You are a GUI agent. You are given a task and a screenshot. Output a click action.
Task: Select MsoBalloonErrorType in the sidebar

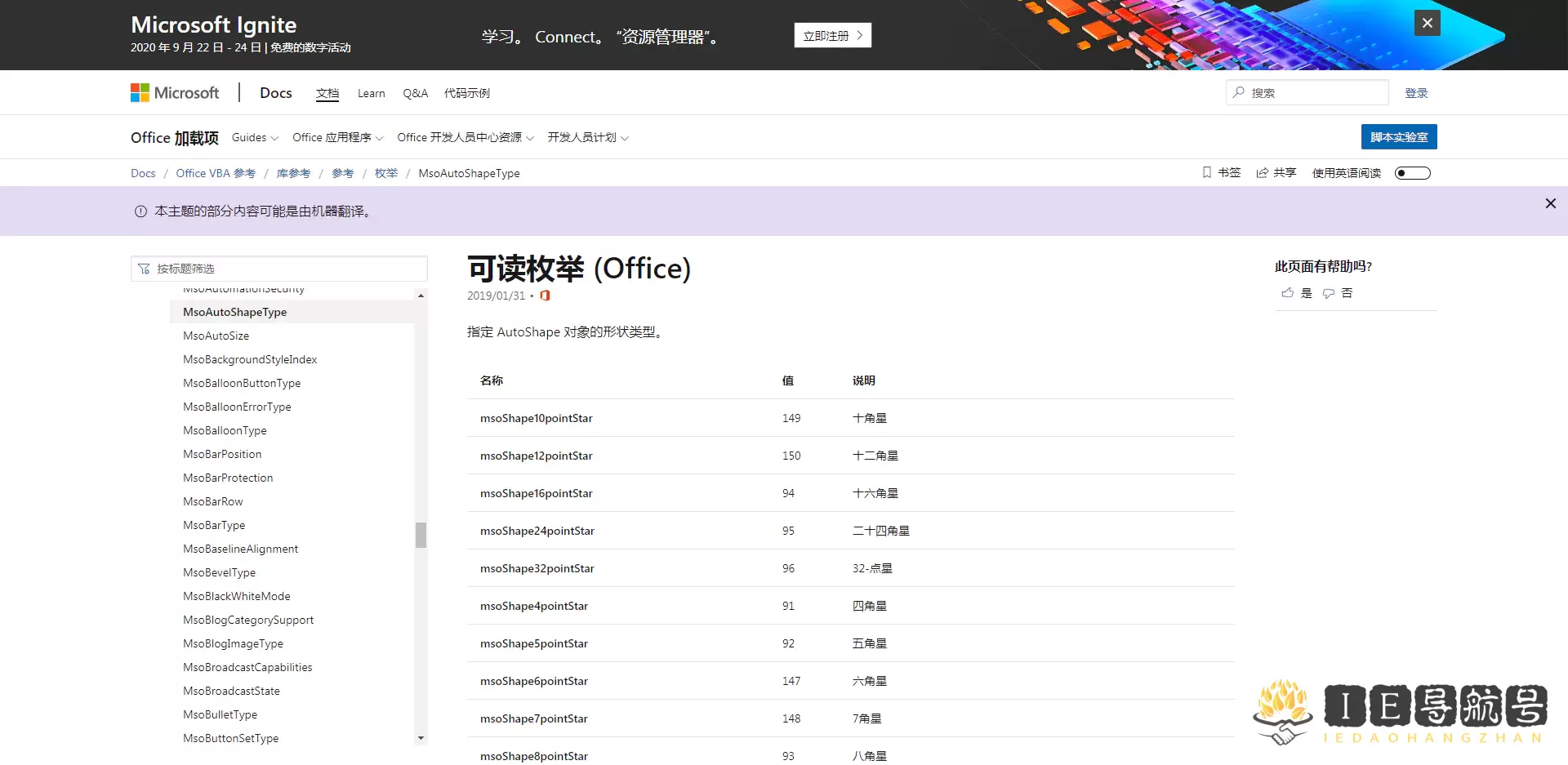pyautogui.click(x=237, y=407)
